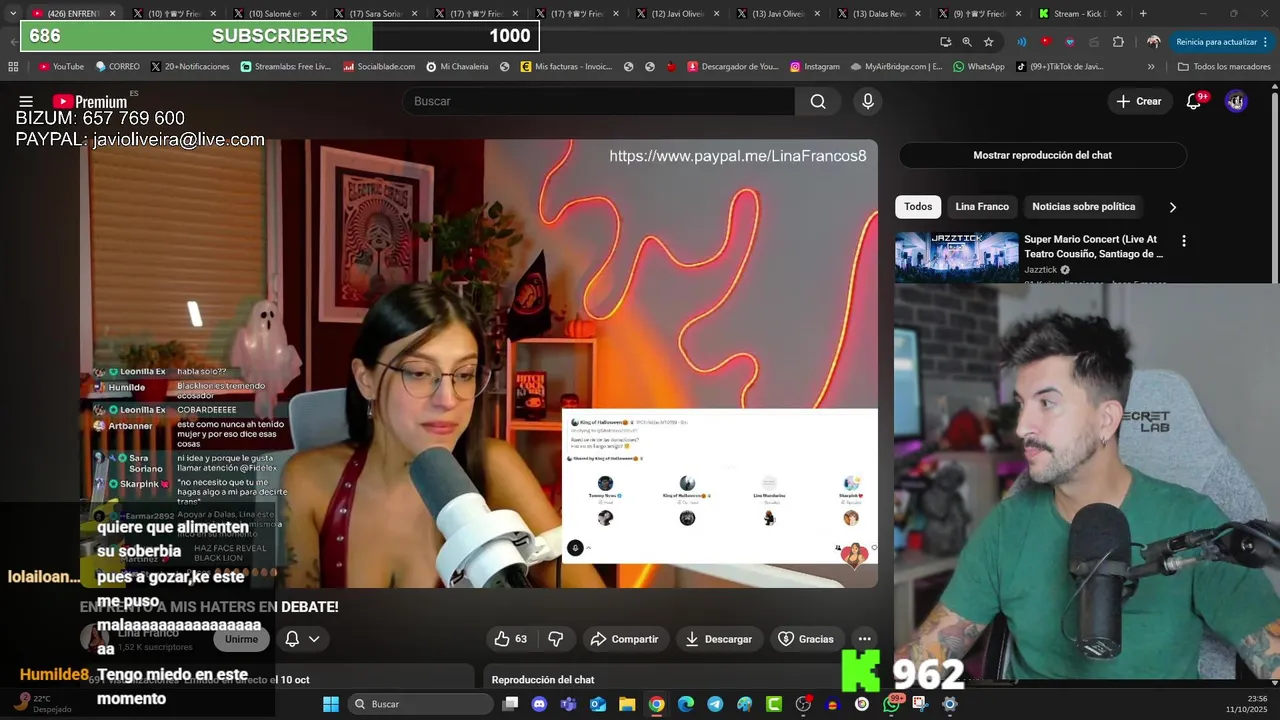Open Windows Start menu
The height and width of the screenshot is (720, 1280).
(x=330, y=704)
